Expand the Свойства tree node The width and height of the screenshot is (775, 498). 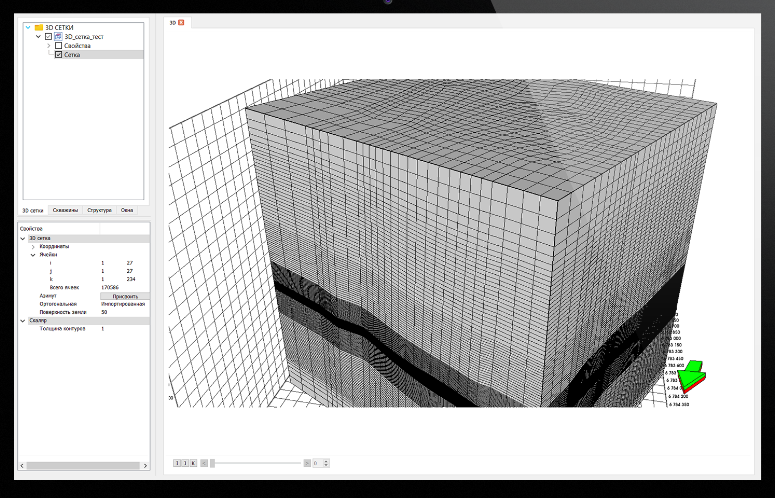coord(48,46)
